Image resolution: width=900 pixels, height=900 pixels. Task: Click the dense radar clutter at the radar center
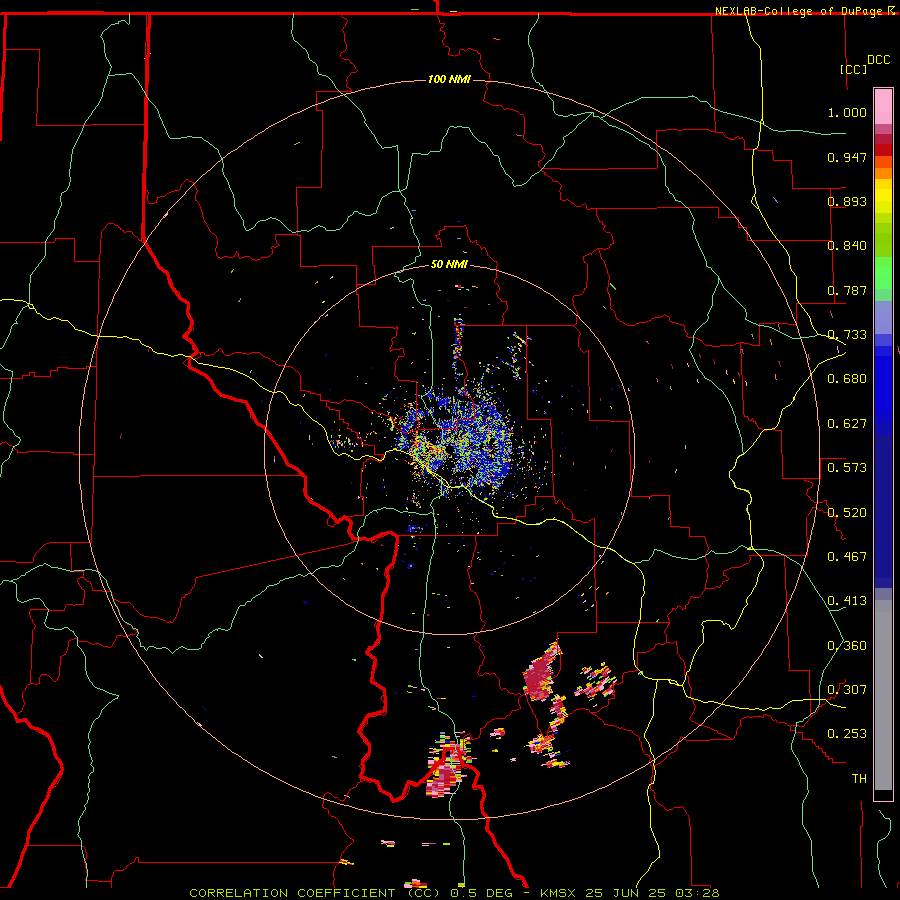pos(453,442)
